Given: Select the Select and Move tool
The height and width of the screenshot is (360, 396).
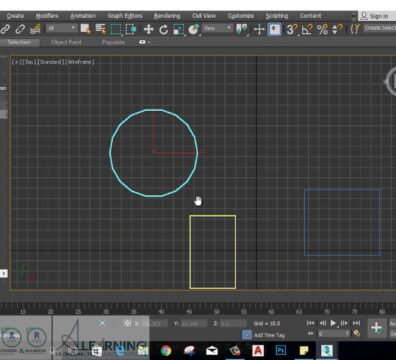Looking at the screenshot, I should click(149, 29).
